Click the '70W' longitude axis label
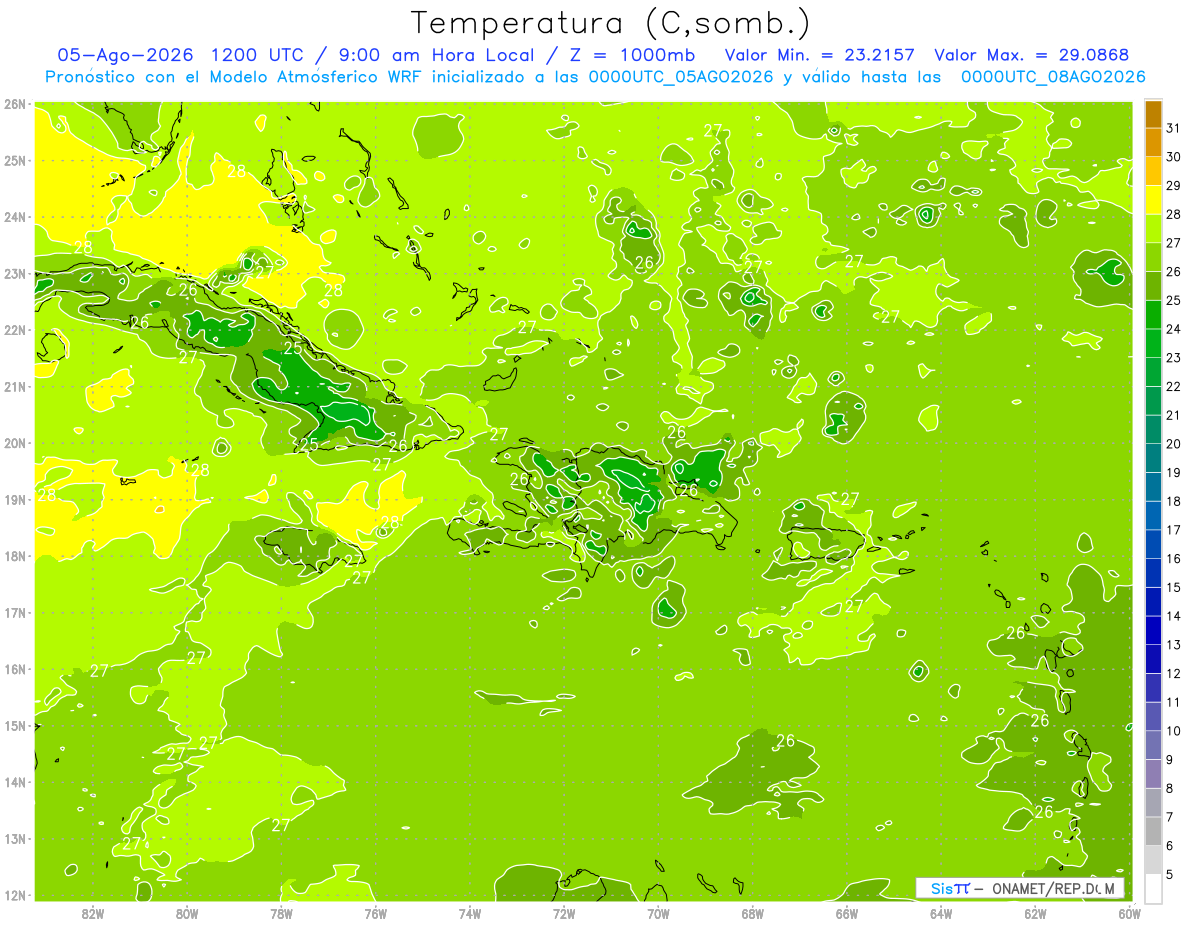Screen dimensions: 1200x927 [x=658, y=913]
